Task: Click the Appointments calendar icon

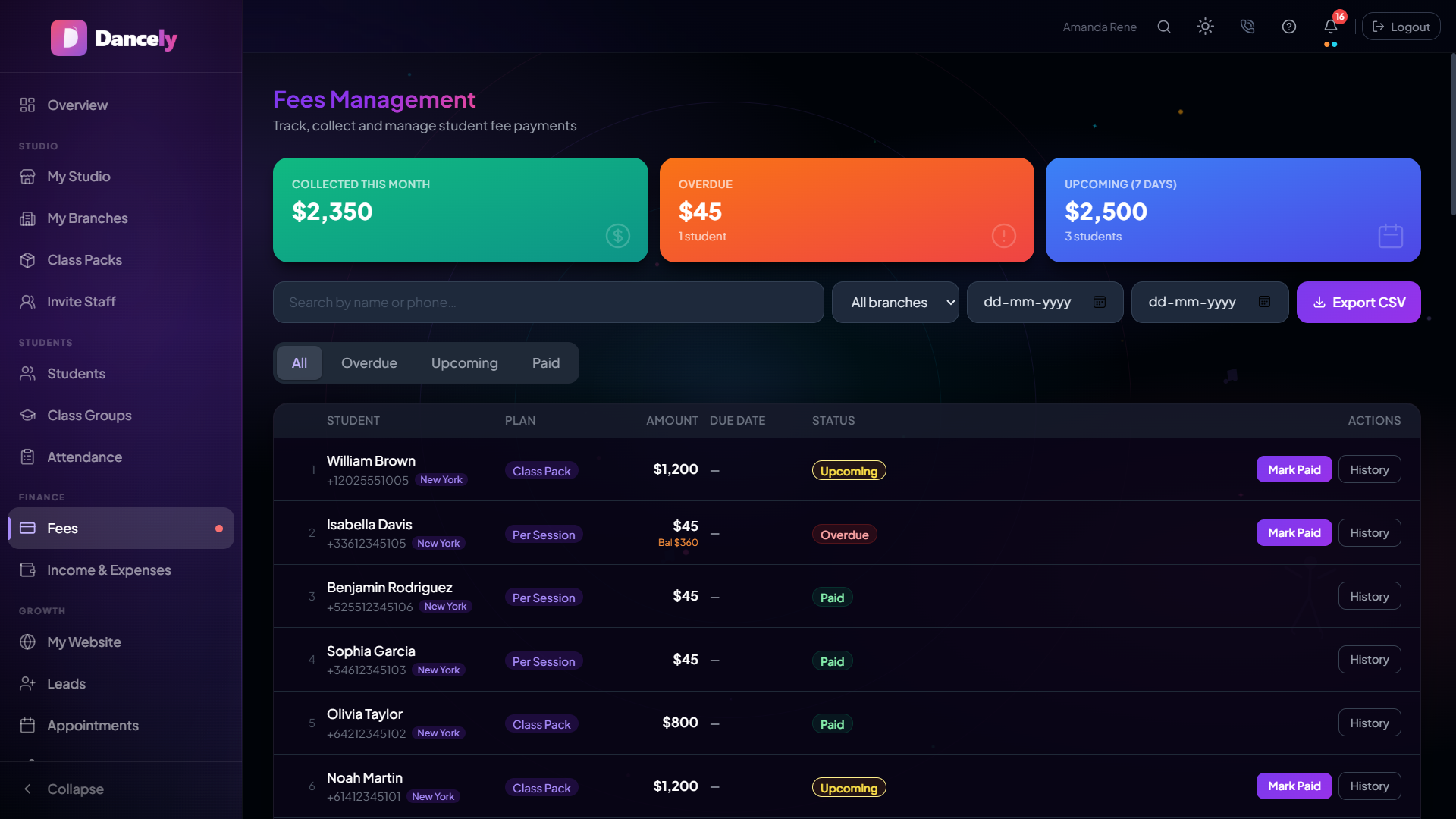Action: [28, 725]
